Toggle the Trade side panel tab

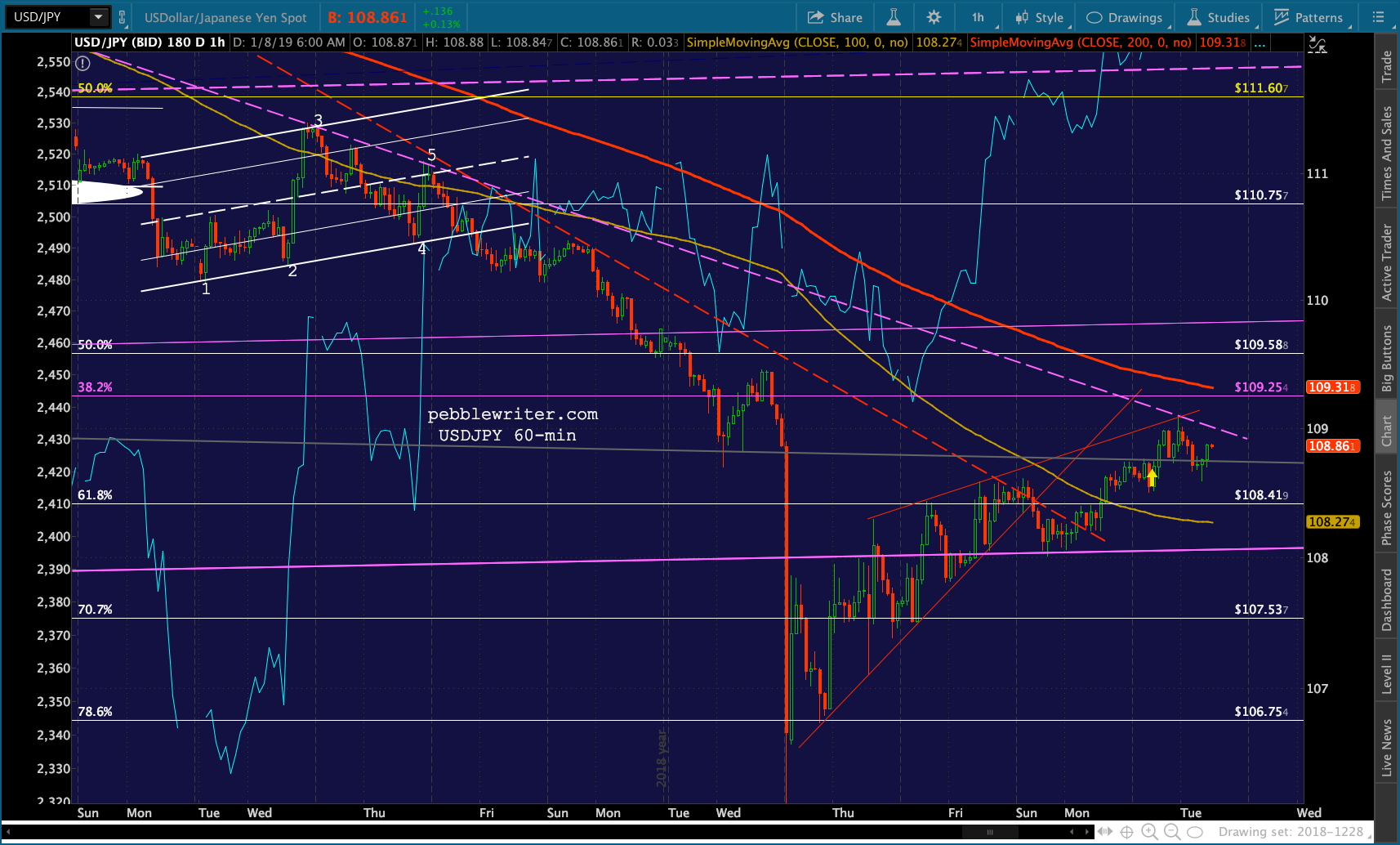[1386, 67]
